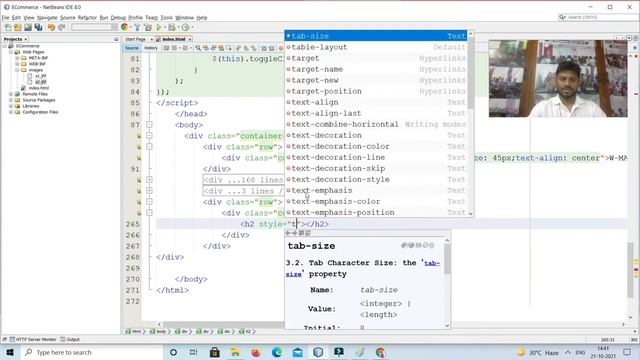
Task: Select text-align from completion list
Action: [x=376, y=102]
